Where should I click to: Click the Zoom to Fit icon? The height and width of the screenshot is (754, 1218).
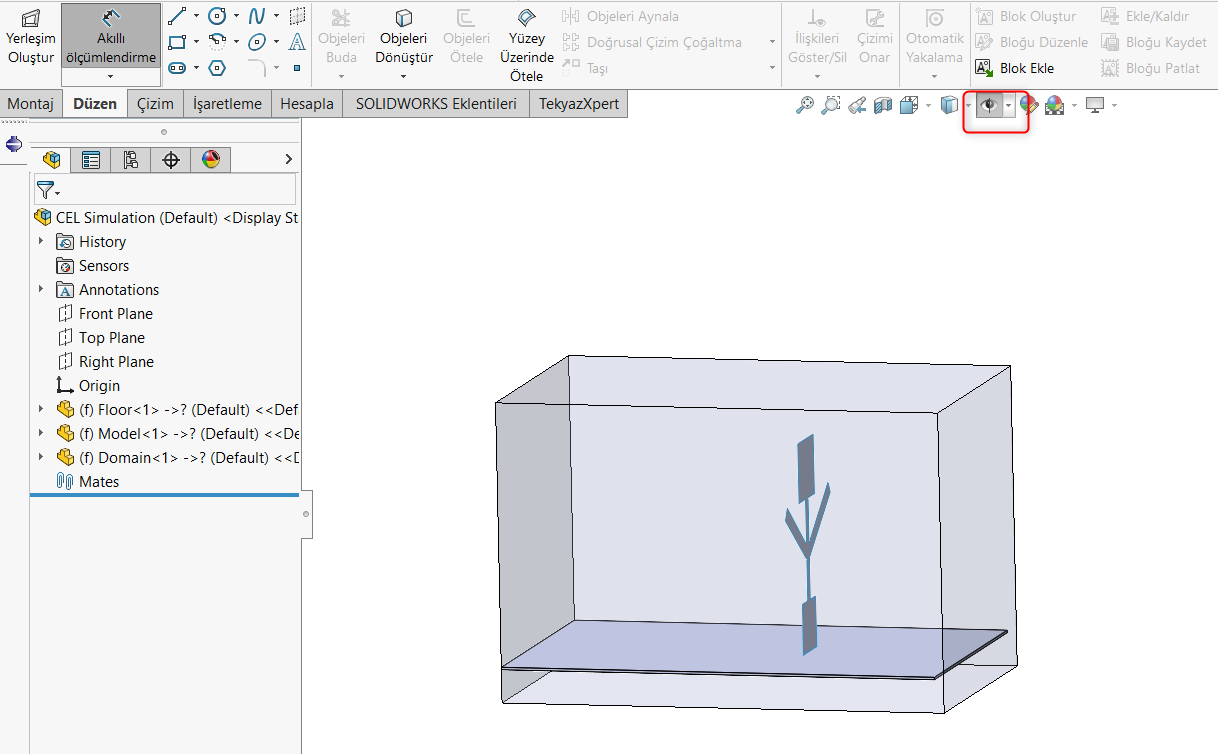tap(804, 105)
